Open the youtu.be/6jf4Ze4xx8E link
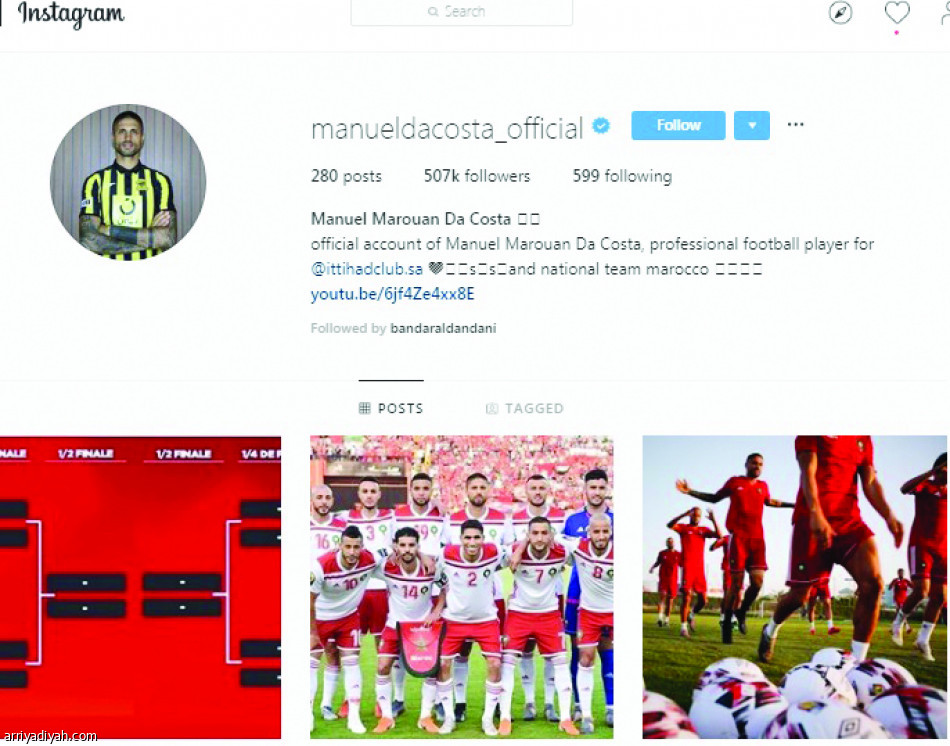 tap(392, 295)
